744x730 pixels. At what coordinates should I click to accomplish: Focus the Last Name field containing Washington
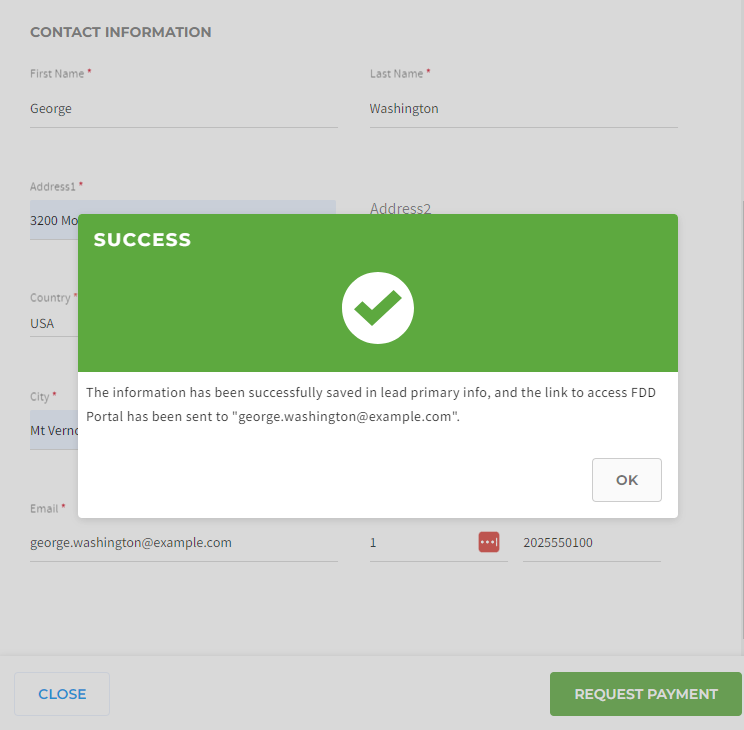(524, 109)
